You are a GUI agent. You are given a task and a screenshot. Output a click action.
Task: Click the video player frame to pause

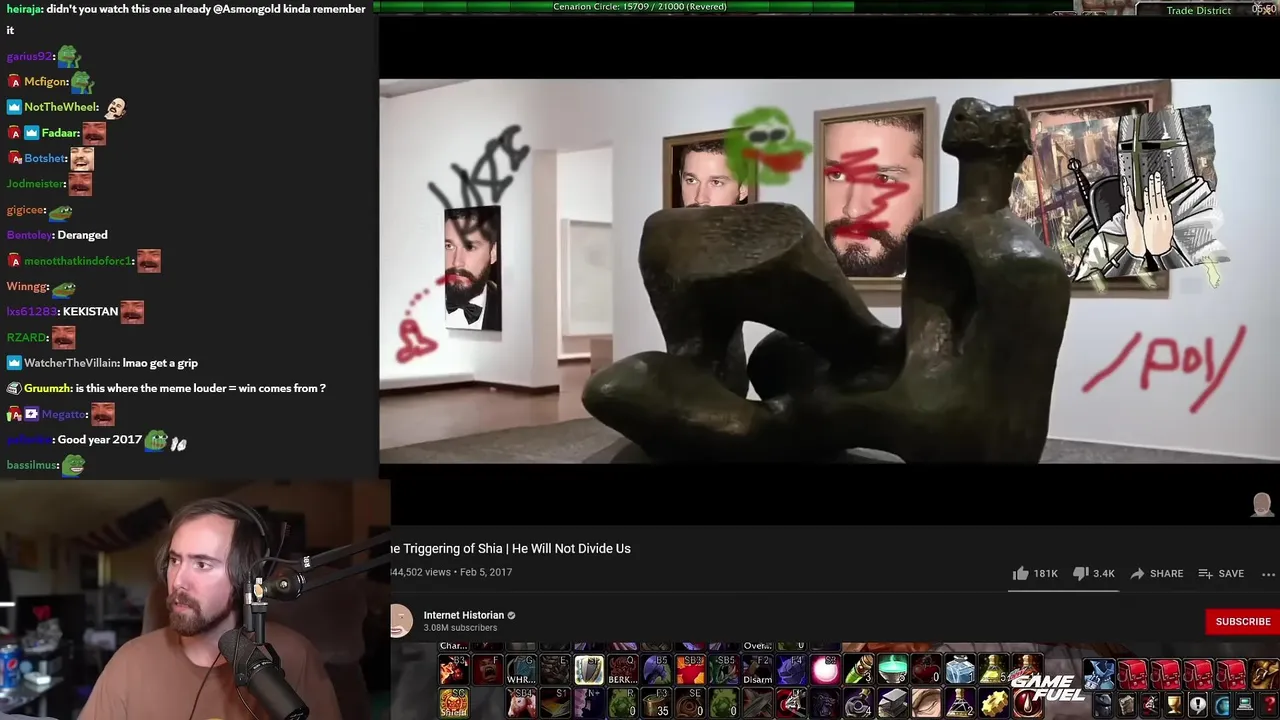[829, 270]
